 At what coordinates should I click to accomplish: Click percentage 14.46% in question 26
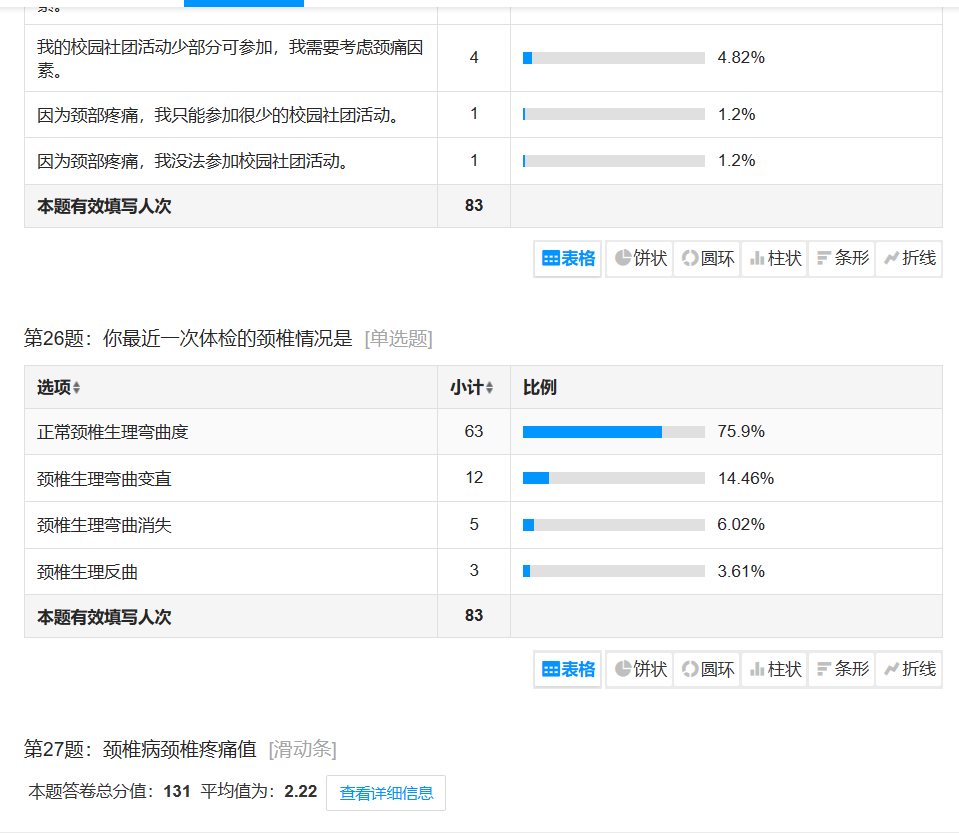(746, 478)
